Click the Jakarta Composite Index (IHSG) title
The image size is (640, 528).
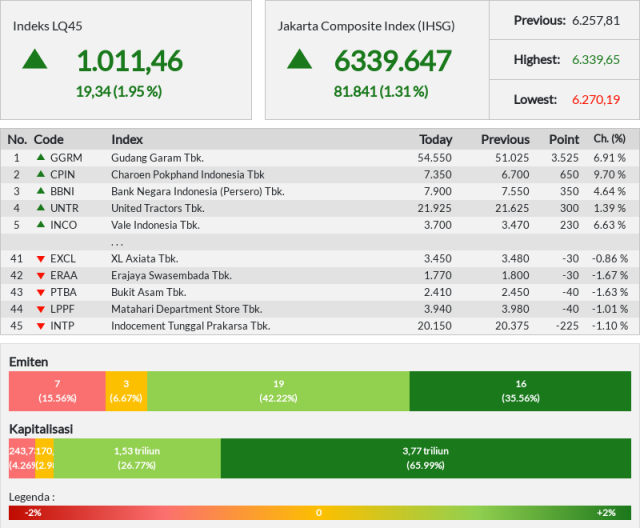(366, 26)
